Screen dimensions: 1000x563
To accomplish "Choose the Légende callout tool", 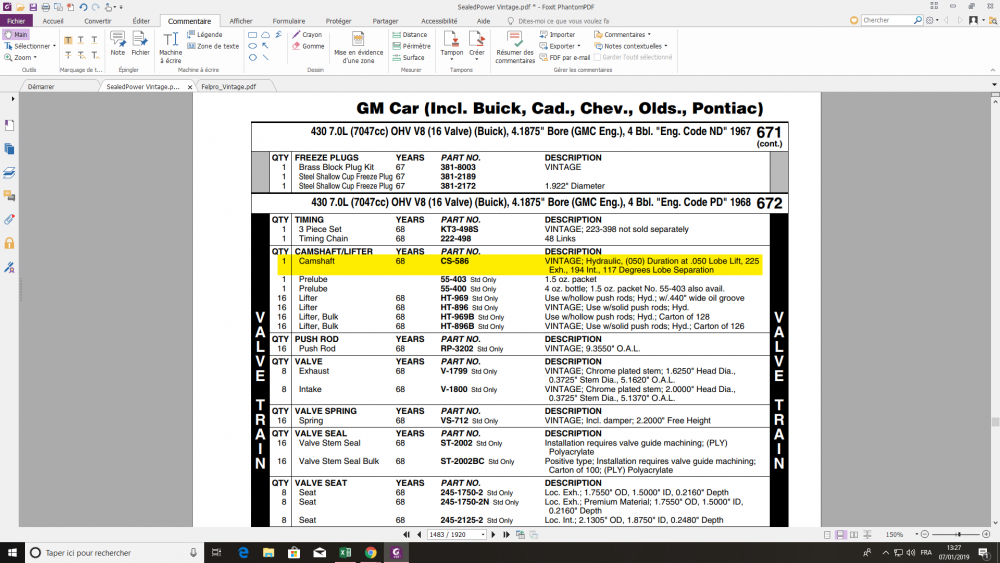I will 205,34.
